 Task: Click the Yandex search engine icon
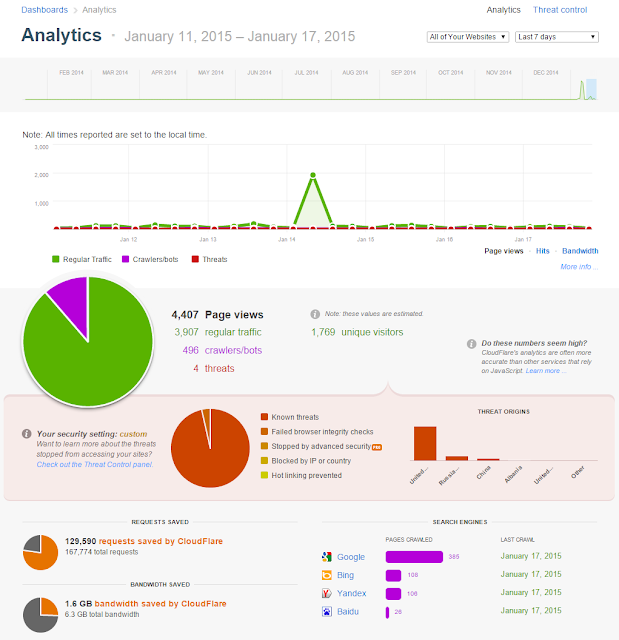coord(327,593)
